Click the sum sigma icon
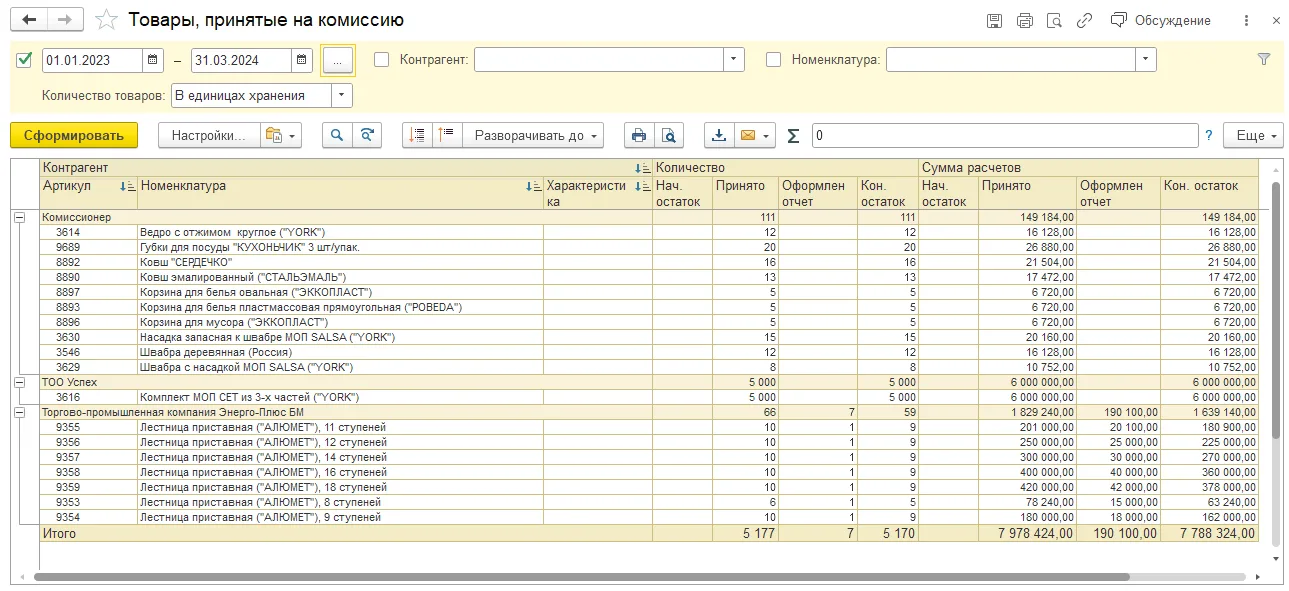1289x591 pixels. pyautogui.click(x=794, y=136)
